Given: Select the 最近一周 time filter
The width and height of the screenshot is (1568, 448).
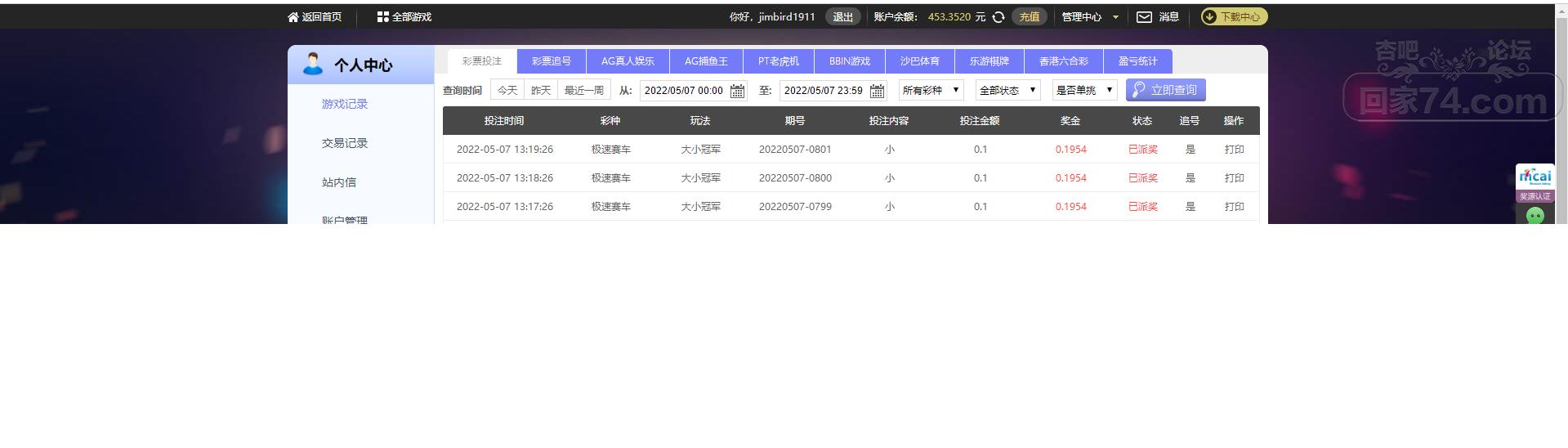Looking at the screenshot, I should coord(584,90).
